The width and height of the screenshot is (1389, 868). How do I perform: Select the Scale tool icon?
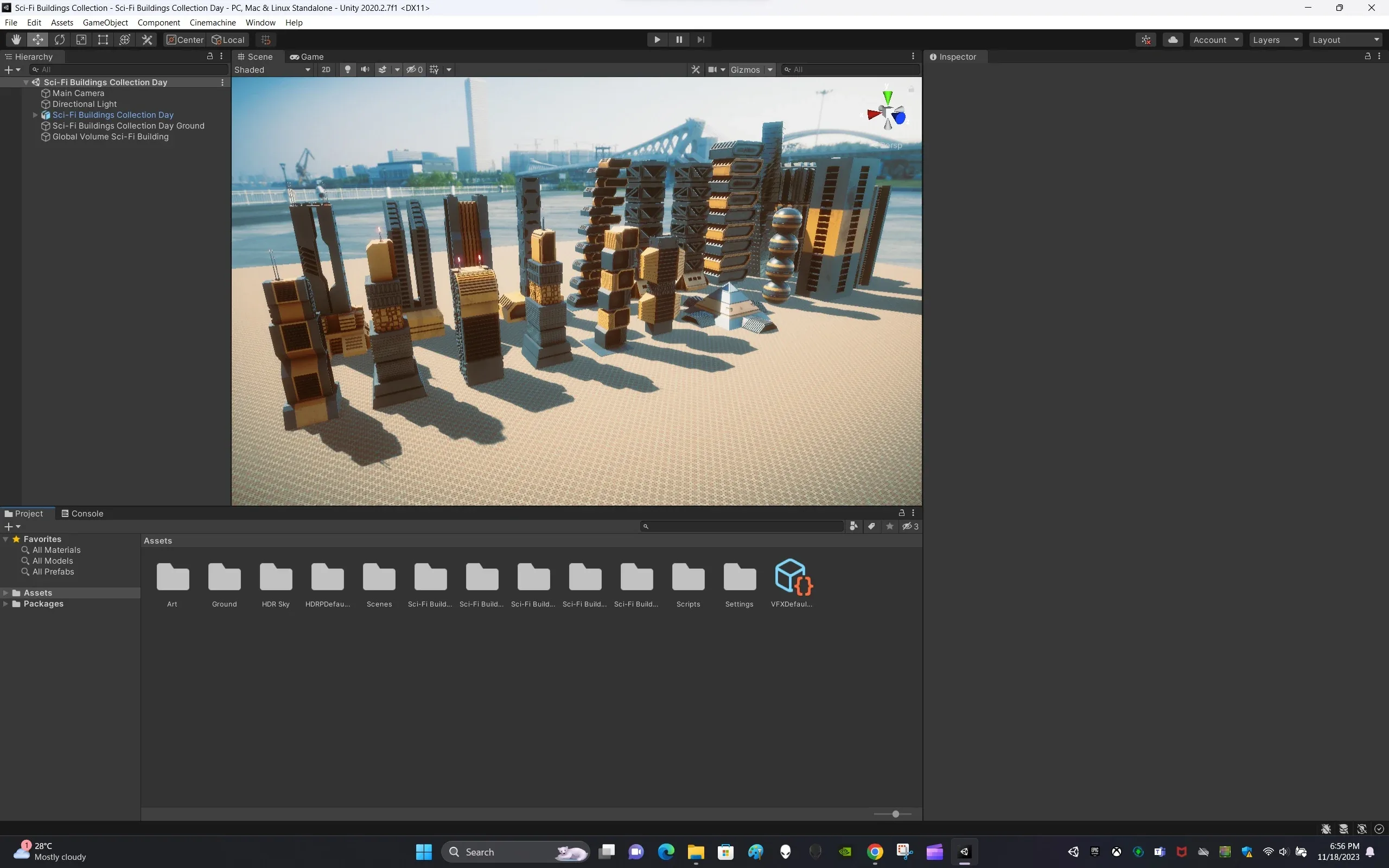tap(81, 40)
